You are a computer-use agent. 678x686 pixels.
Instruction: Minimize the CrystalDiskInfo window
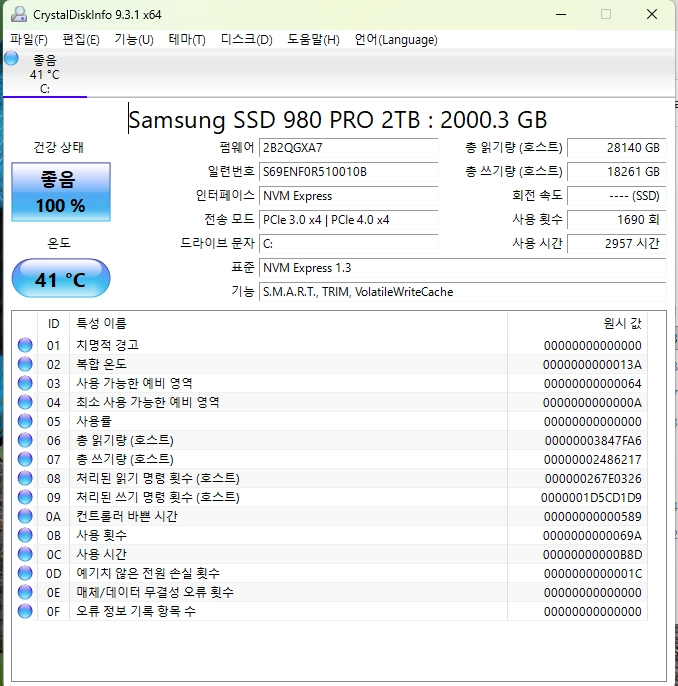click(561, 14)
